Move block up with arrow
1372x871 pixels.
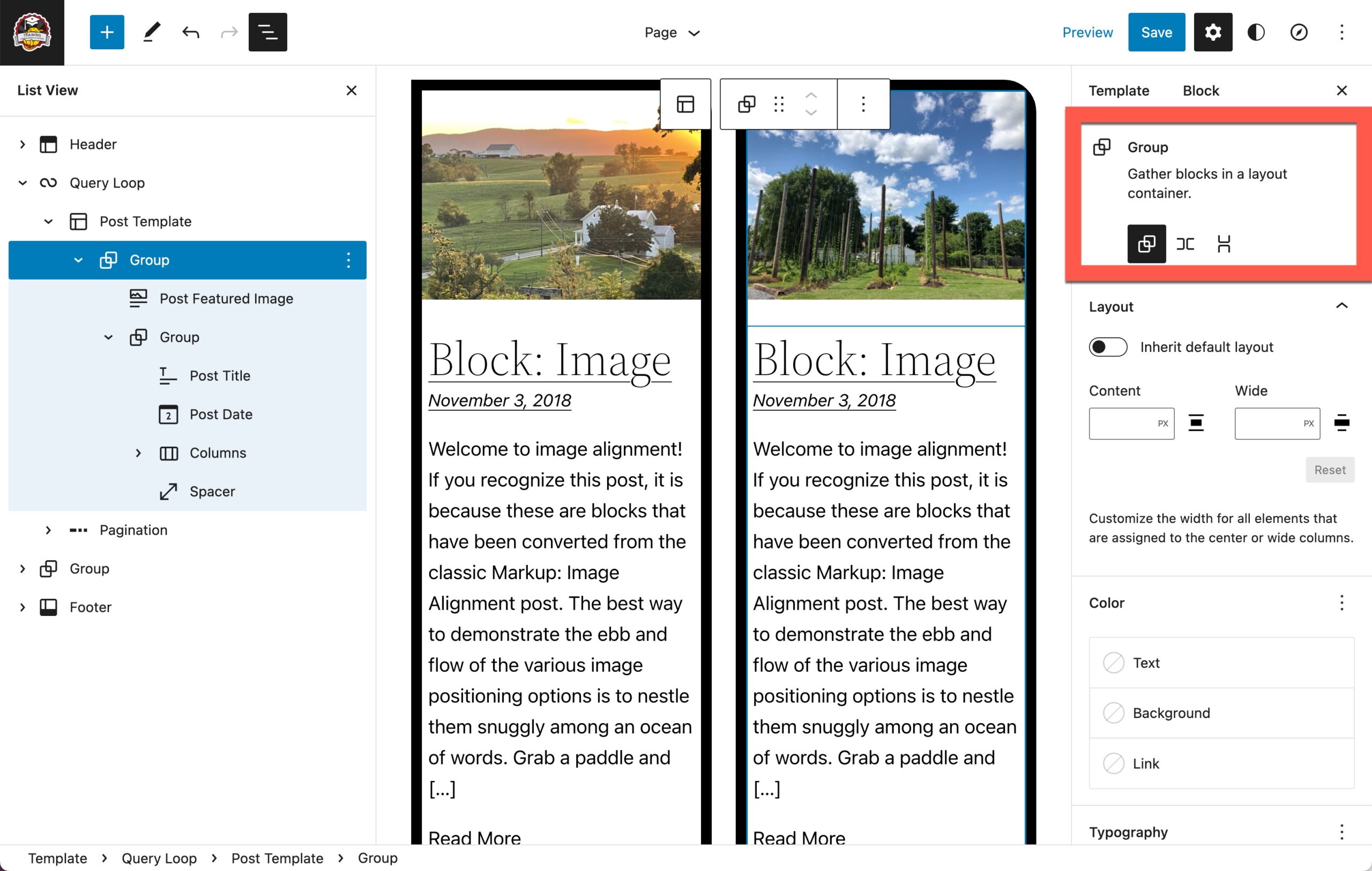(811, 96)
